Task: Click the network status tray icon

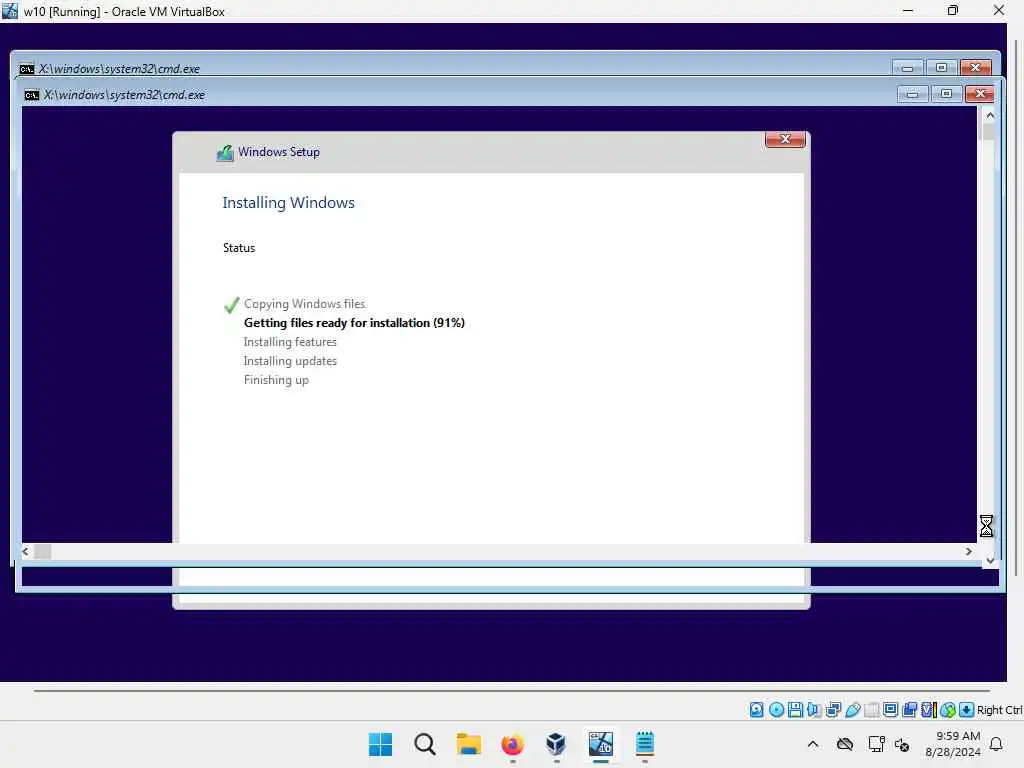Action: coord(876,744)
